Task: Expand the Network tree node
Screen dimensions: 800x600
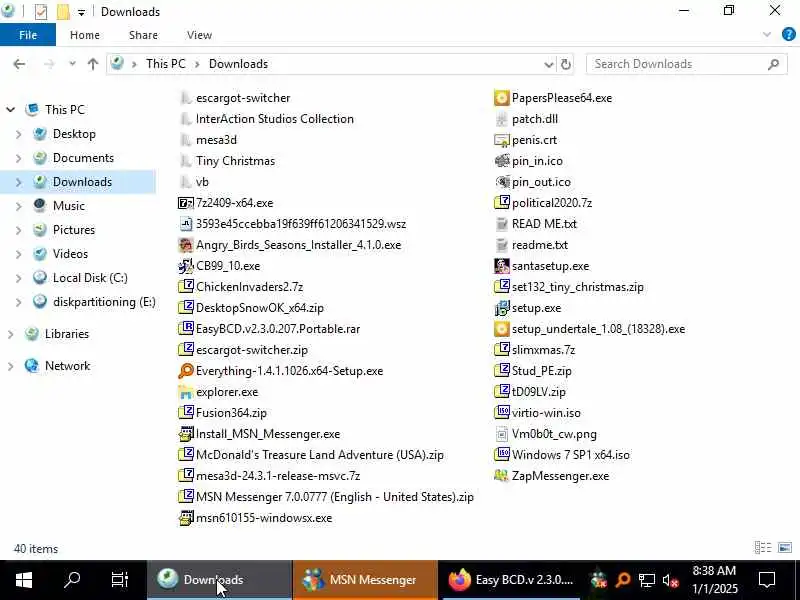Action: 10,366
